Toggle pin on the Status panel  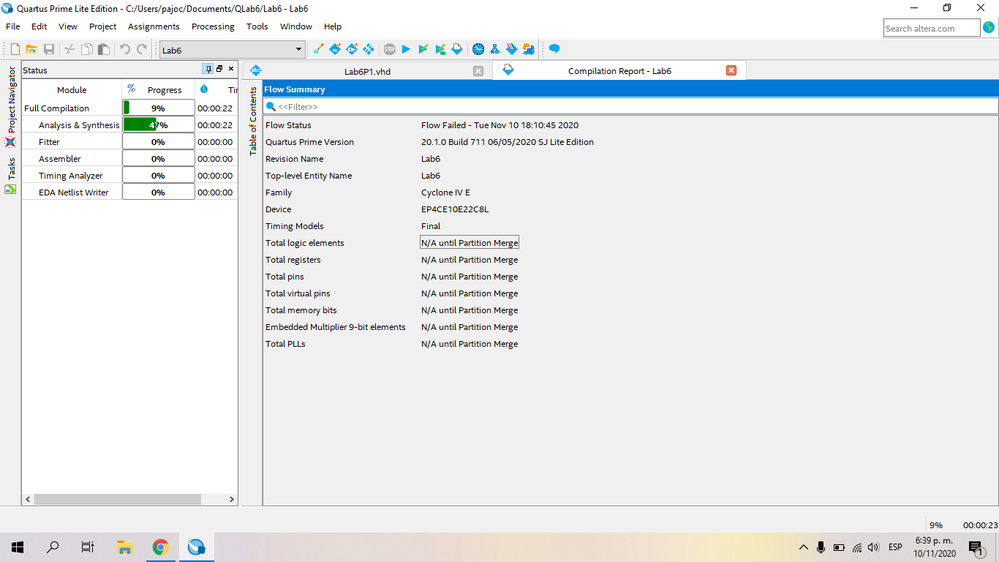pos(208,70)
